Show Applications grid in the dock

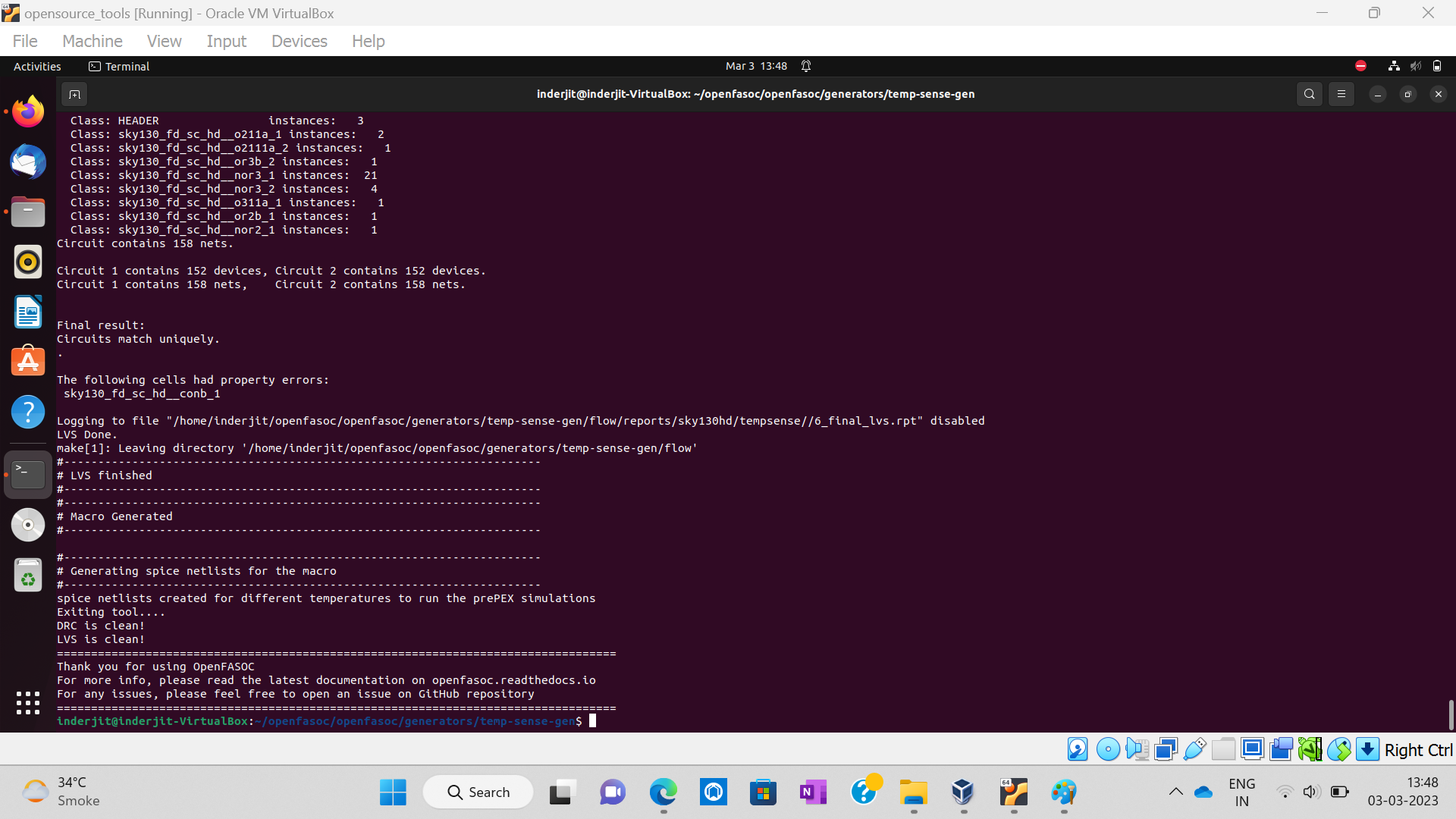tap(28, 703)
